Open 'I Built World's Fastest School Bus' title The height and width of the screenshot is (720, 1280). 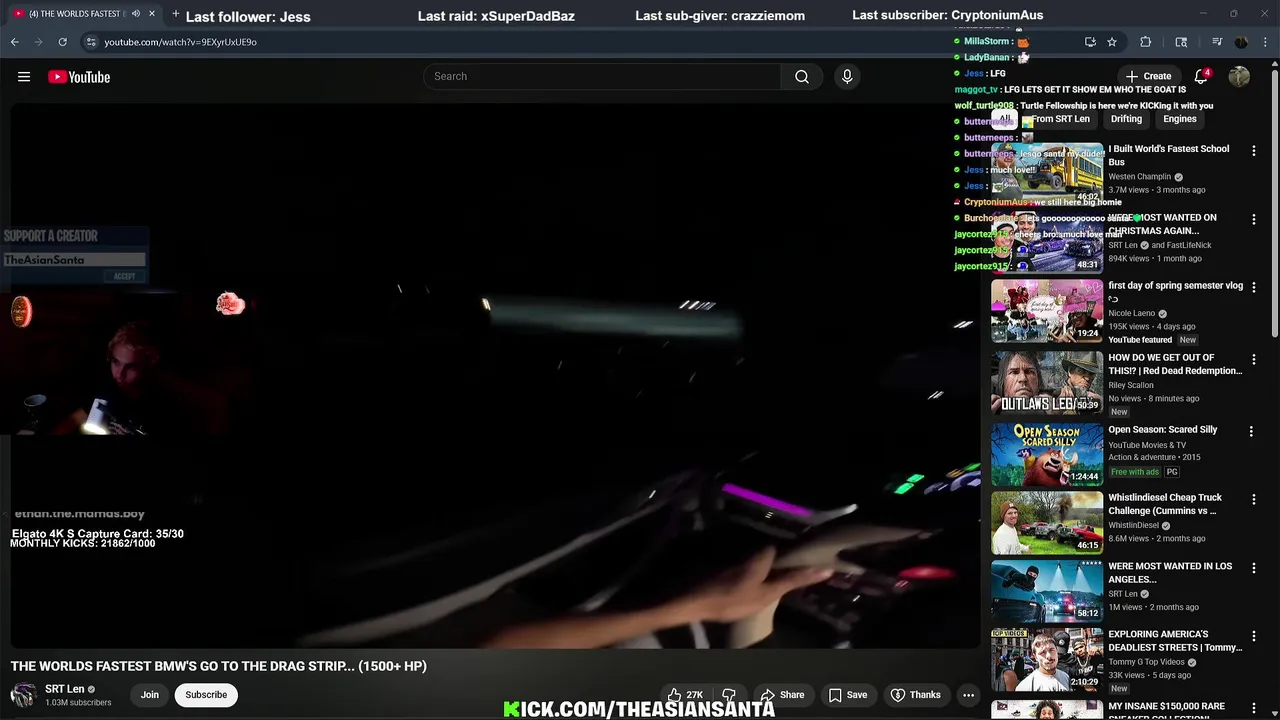1168,155
